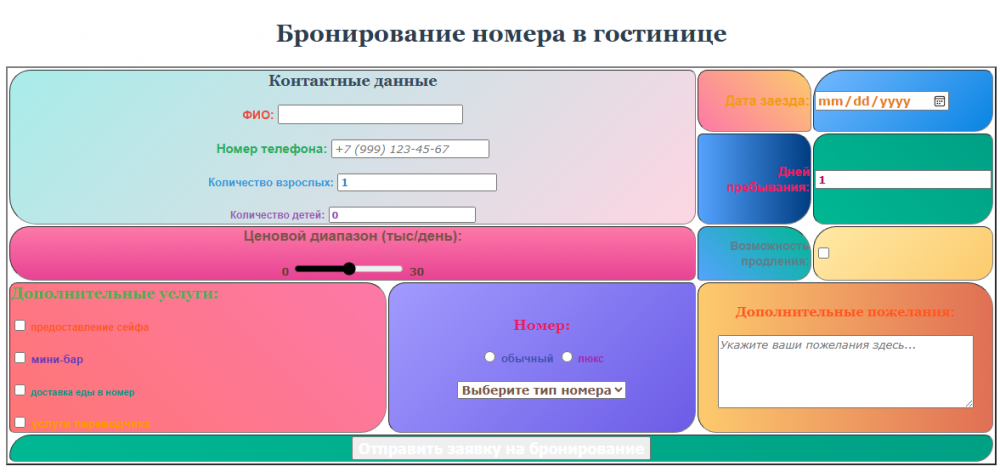Click the 'Дополнительные услуги:' heading

[x=115, y=293]
